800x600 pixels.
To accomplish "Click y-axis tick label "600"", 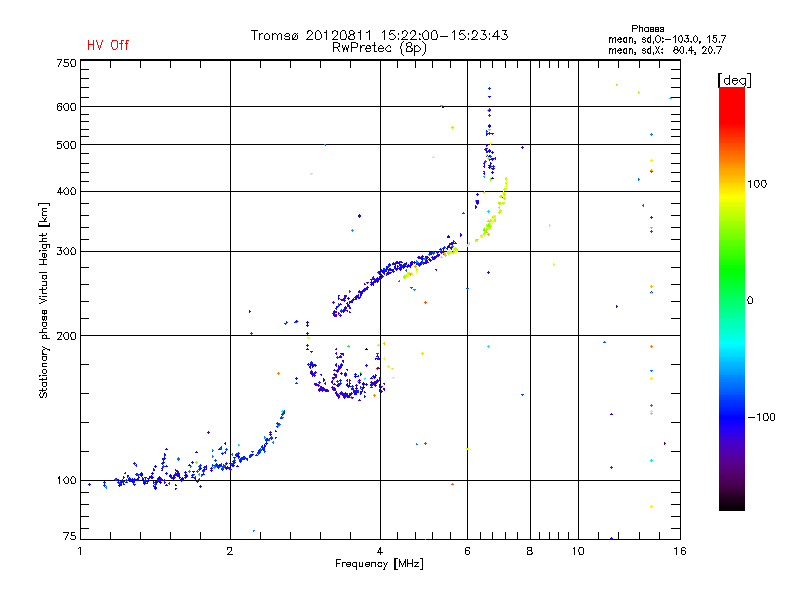I will click(66, 107).
